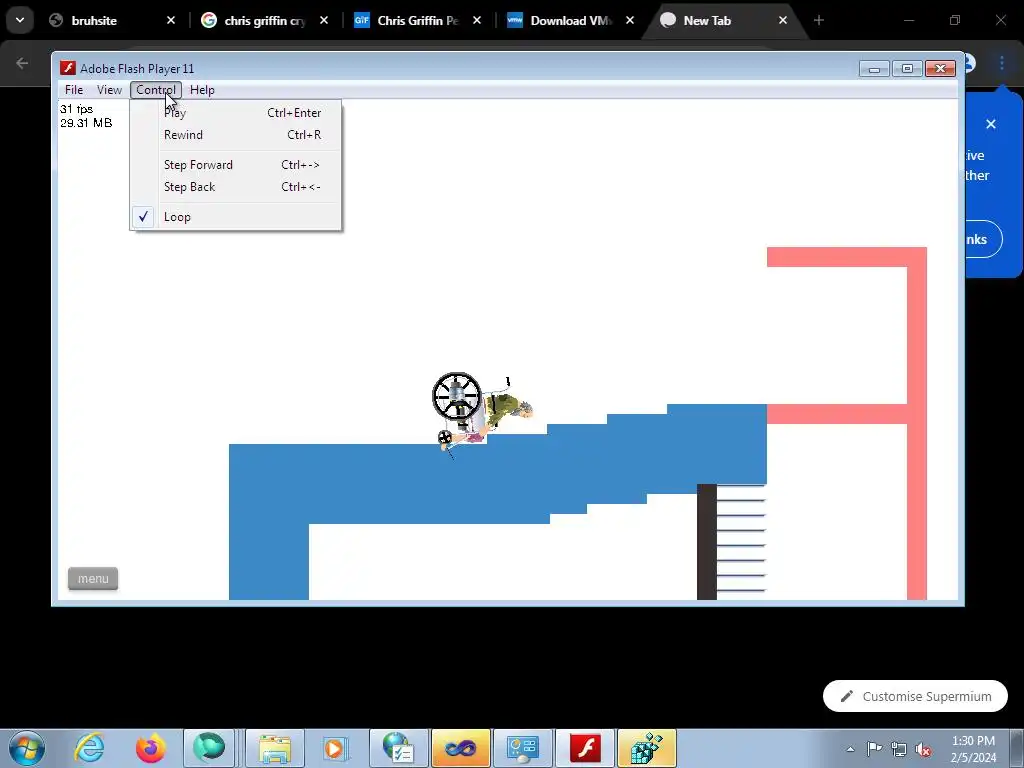Viewport: 1024px width, 768px height.
Task: Click the Adobe Flash Player title icon
Action: (x=68, y=69)
